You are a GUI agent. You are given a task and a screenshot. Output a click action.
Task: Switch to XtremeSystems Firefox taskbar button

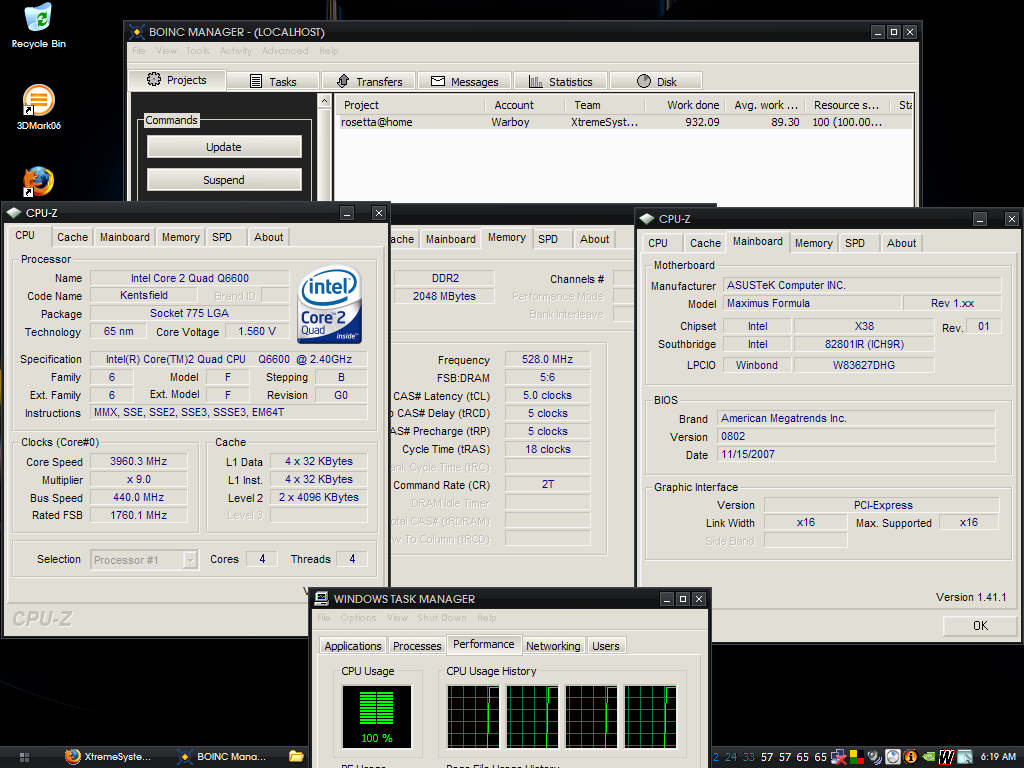[108, 757]
